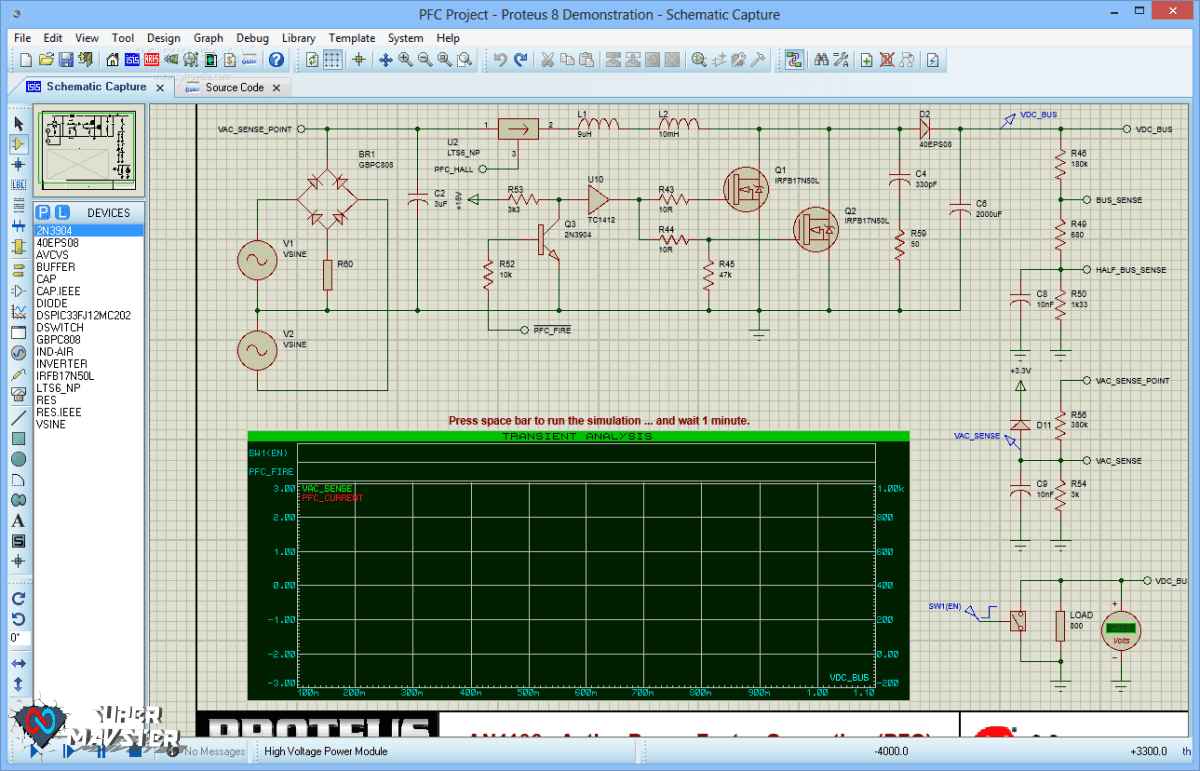Image resolution: width=1200 pixels, height=771 pixels.
Task: Activate the Graph mode tool
Action: coord(19,310)
